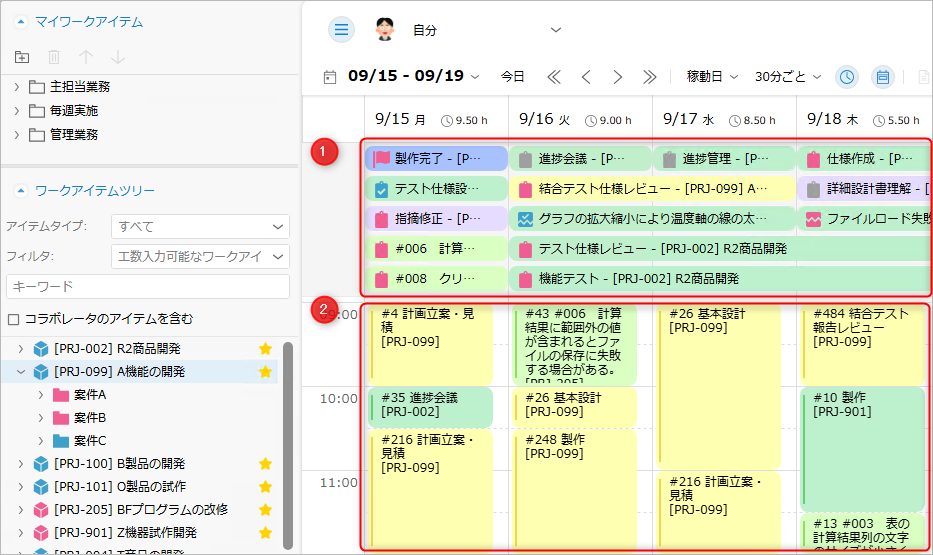Click the yellow #4 計画立案・見積 block
Viewport: 933px width, 555px height.
(430, 340)
